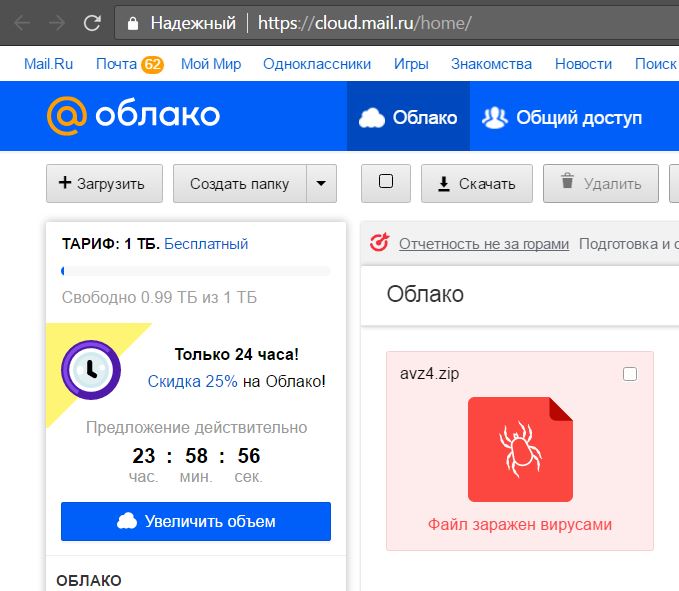Reload the page with refresh icon
The width and height of the screenshot is (679, 591).
point(92,23)
